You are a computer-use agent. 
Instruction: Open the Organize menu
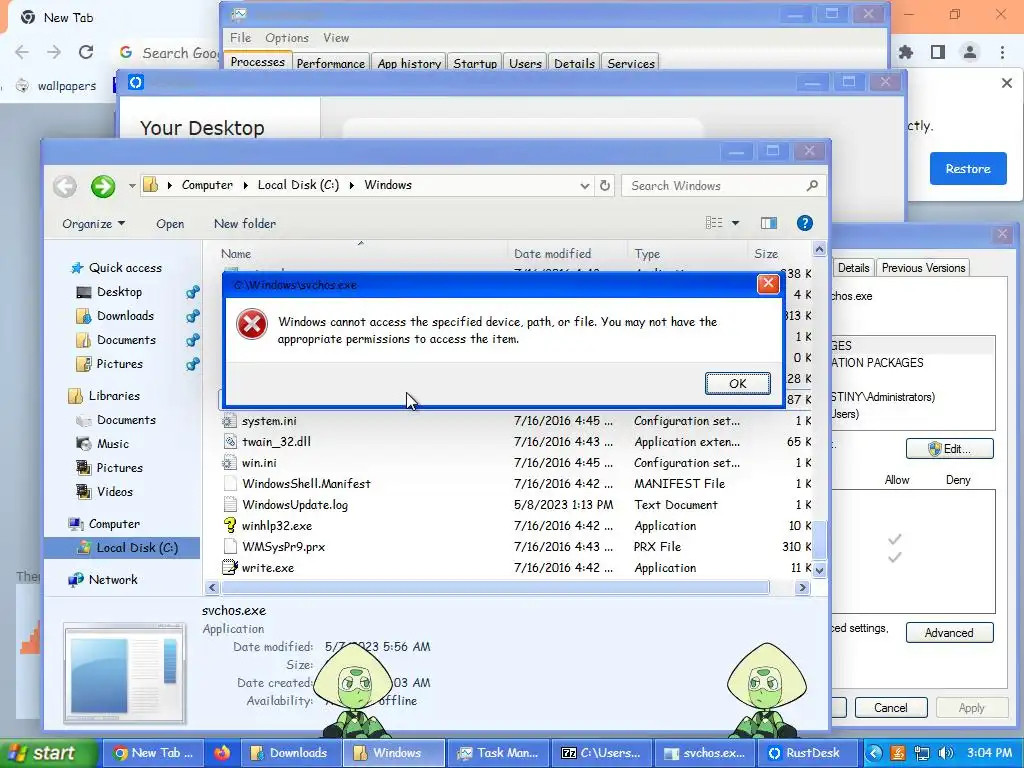[x=93, y=224]
